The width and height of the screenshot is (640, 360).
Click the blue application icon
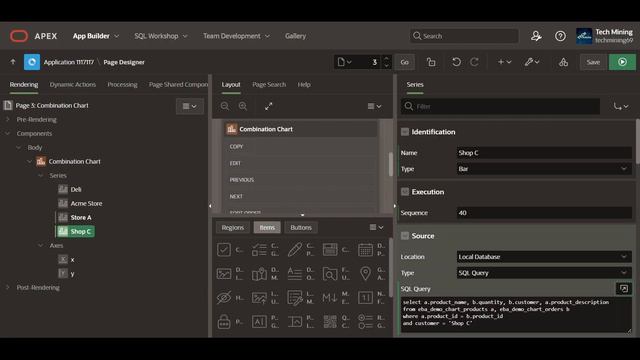tap(32, 62)
